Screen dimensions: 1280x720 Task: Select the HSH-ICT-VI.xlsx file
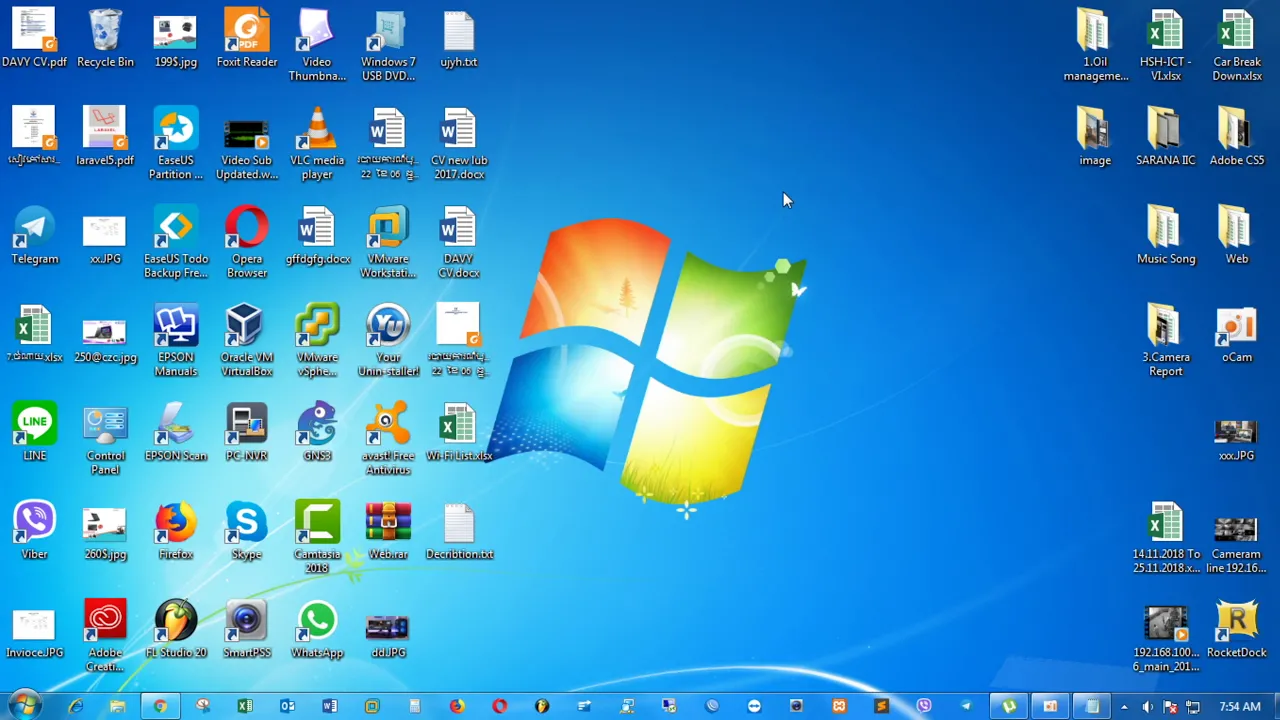pos(1166,45)
